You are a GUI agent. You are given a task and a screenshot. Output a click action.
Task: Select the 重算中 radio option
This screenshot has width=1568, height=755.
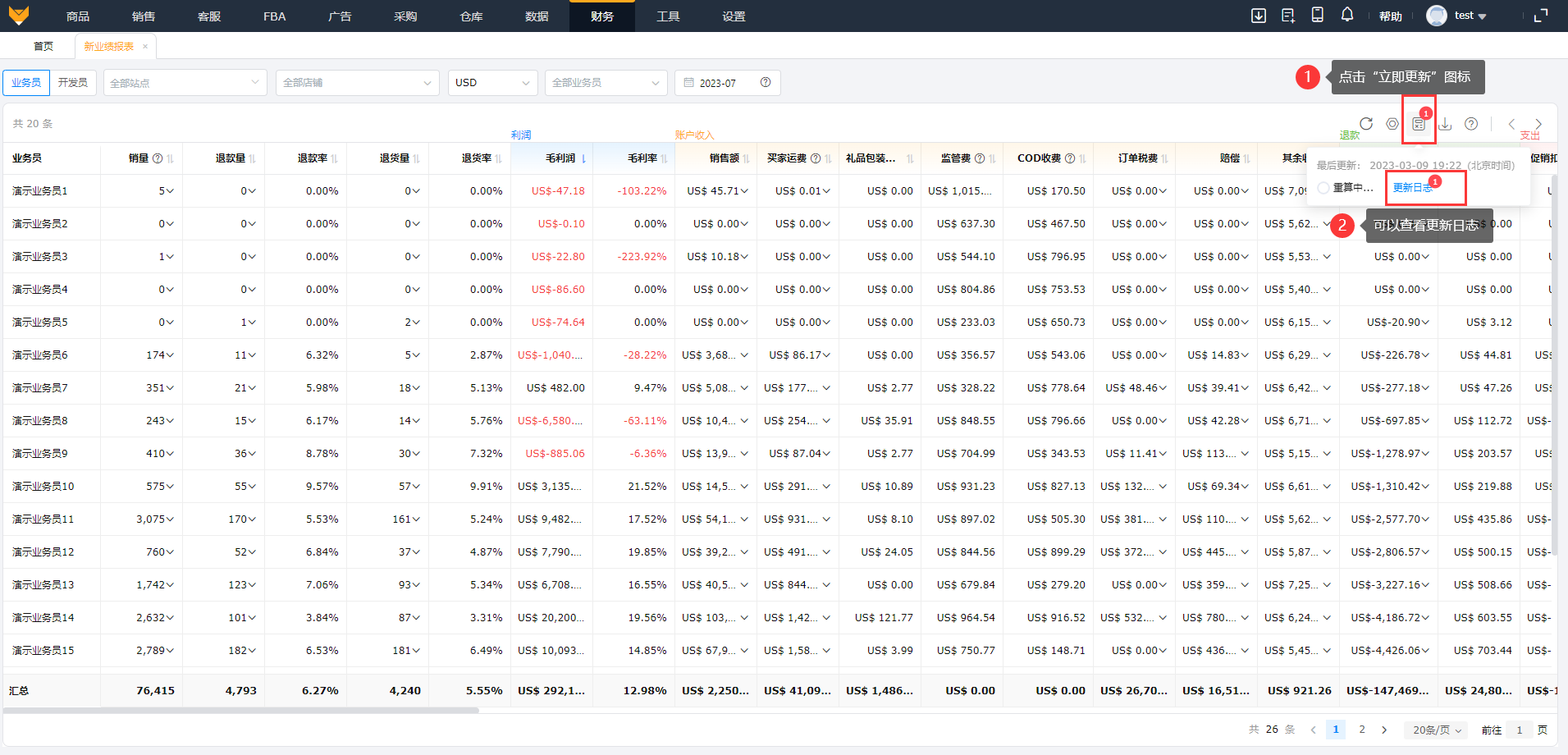pyautogui.click(x=1323, y=188)
